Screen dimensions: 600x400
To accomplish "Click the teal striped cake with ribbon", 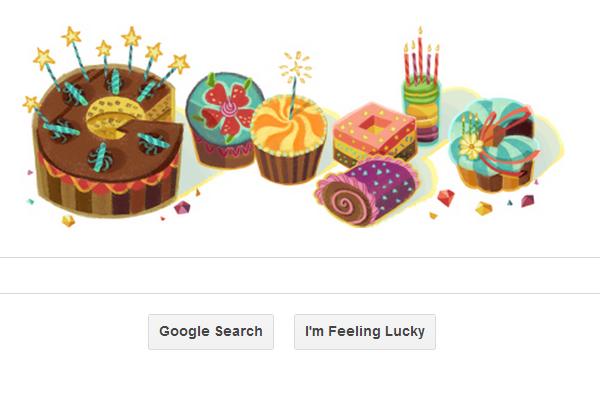I will tap(496, 145).
